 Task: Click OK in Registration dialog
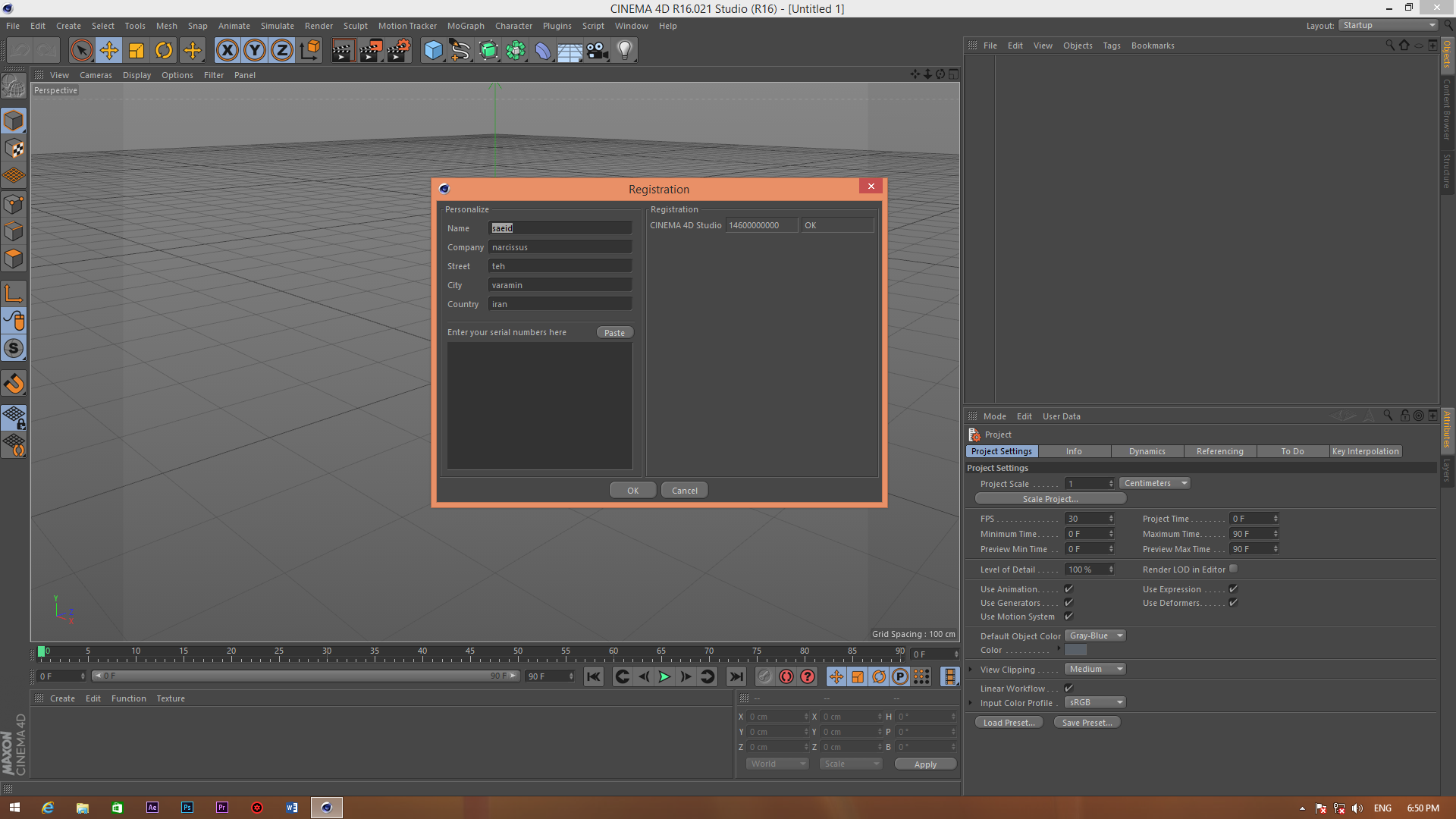632,491
